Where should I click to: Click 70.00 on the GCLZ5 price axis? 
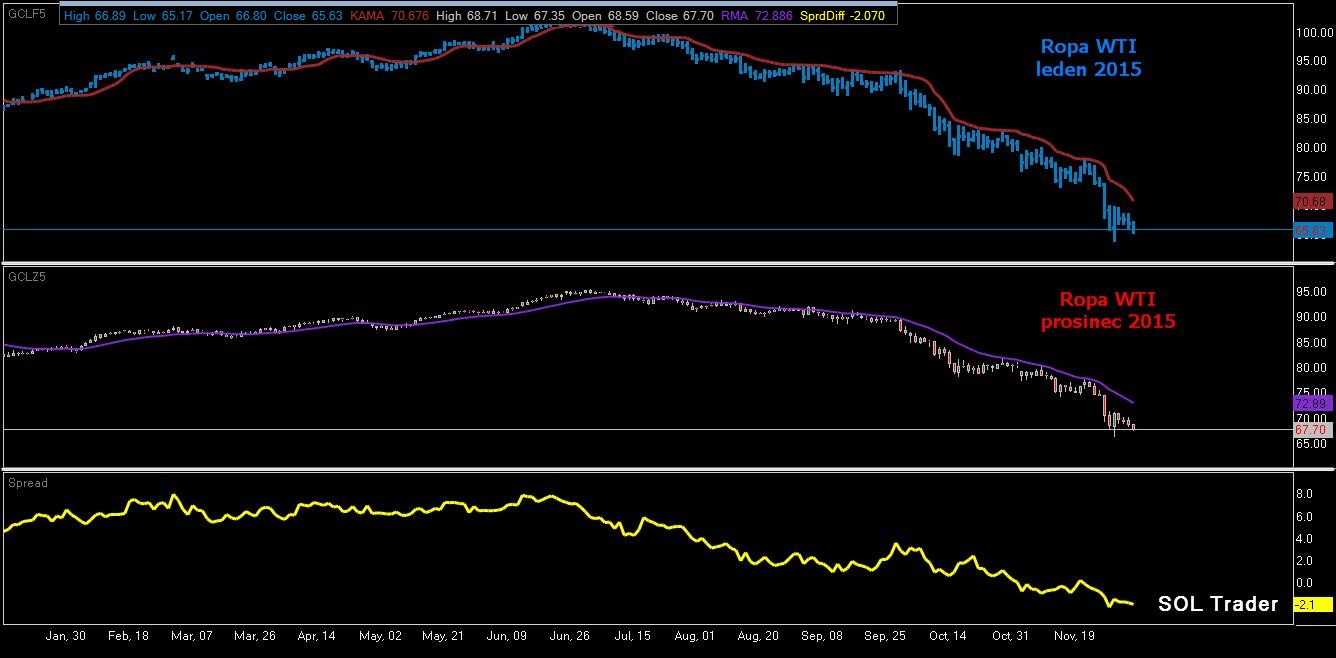click(x=1312, y=417)
